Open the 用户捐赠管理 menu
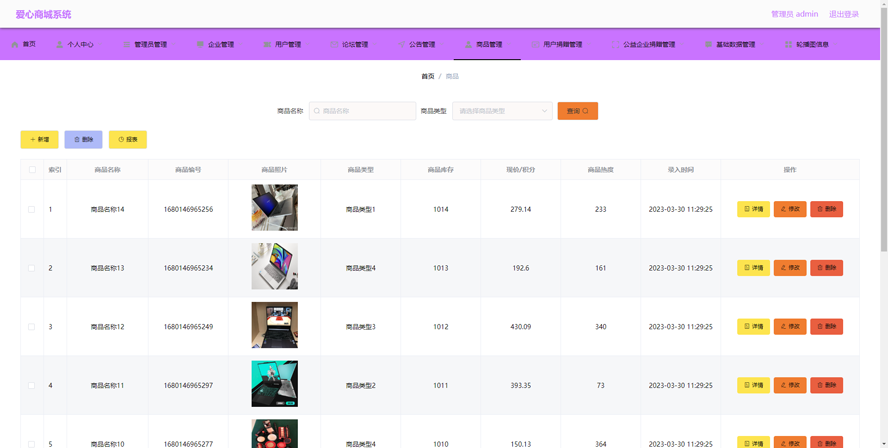The height and width of the screenshot is (448, 888). [x=560, y=44]
